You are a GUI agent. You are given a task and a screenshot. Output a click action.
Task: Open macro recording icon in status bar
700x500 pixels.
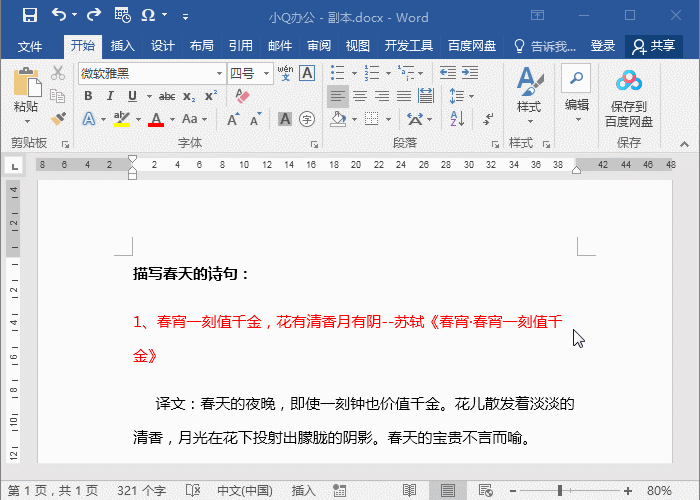click(339, 491)
